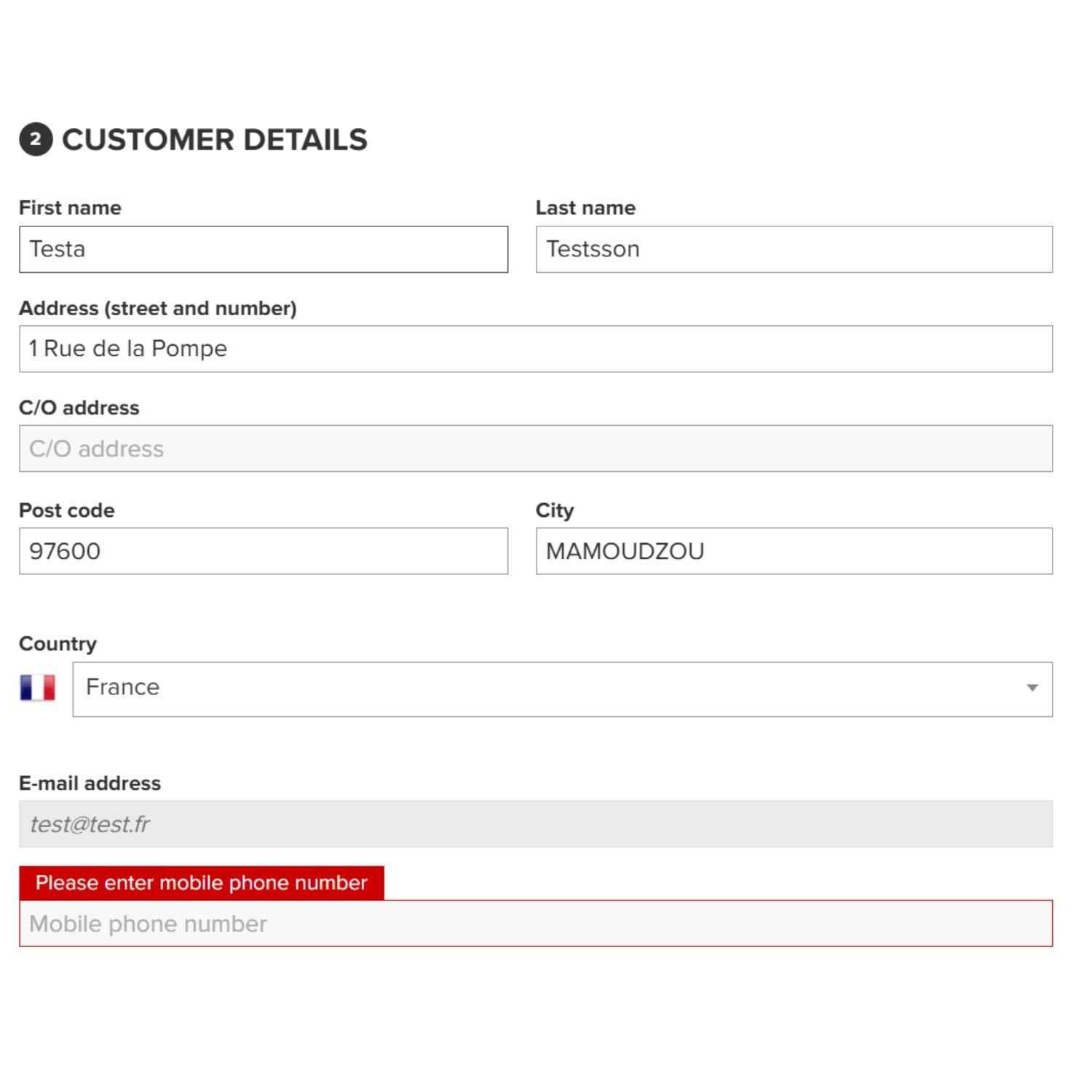Select the City field with MAMOUDZOU
This screenshot has height=1092, width=1092.
[794, 551]
